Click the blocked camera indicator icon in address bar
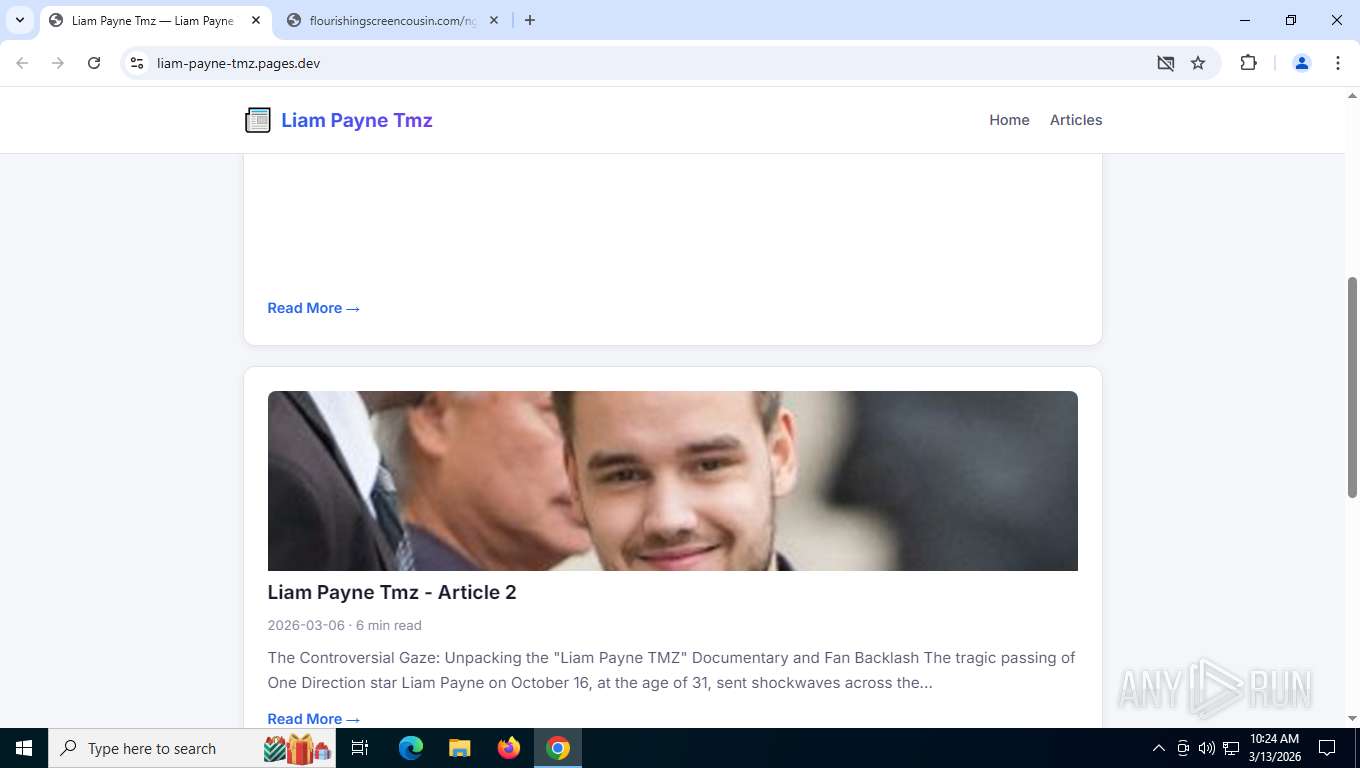 1166,63
